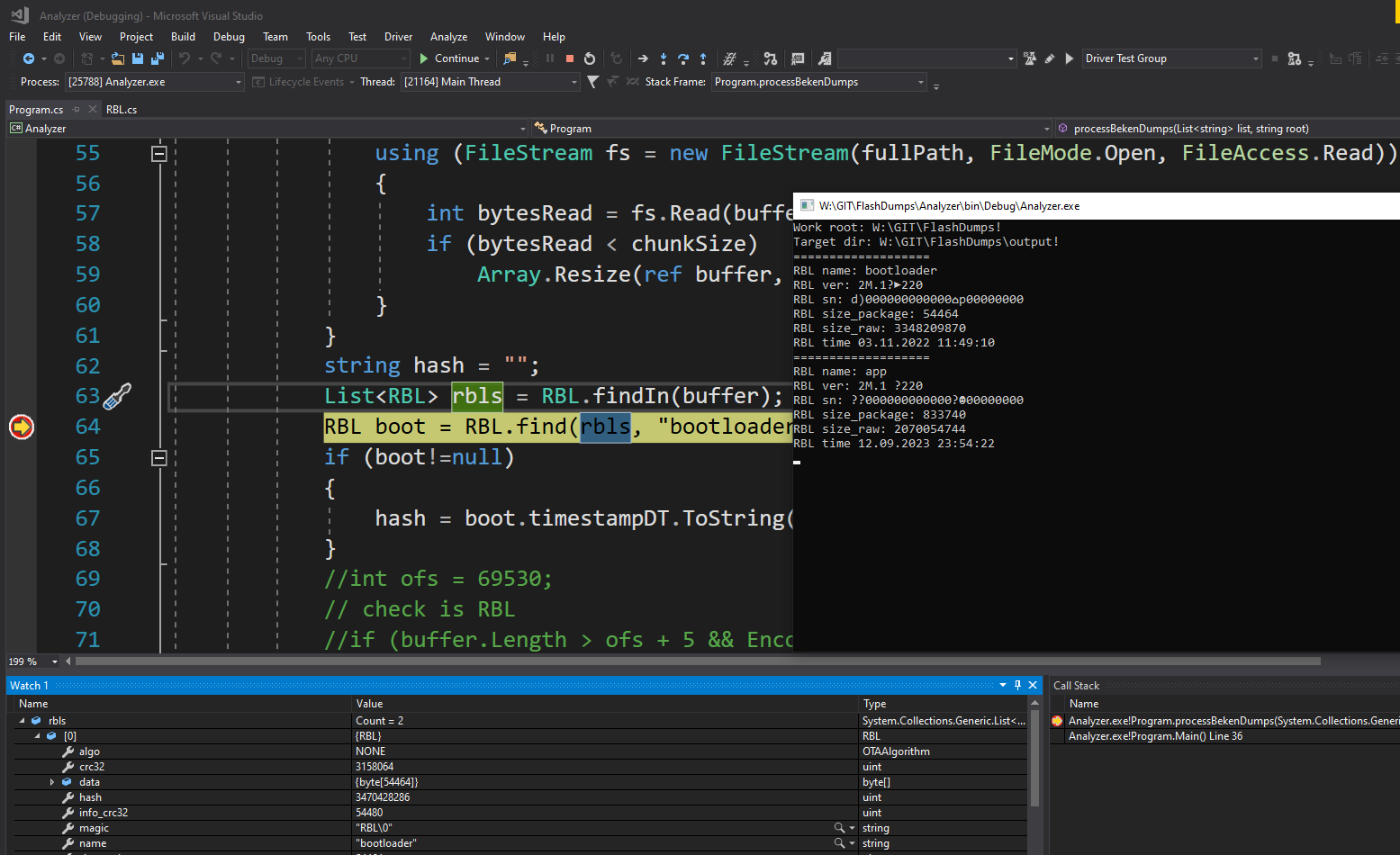The width and height of the screenshot is (1400, 855).
Task: Switch to the RBL.cs tab
Action: pos(122,110)
